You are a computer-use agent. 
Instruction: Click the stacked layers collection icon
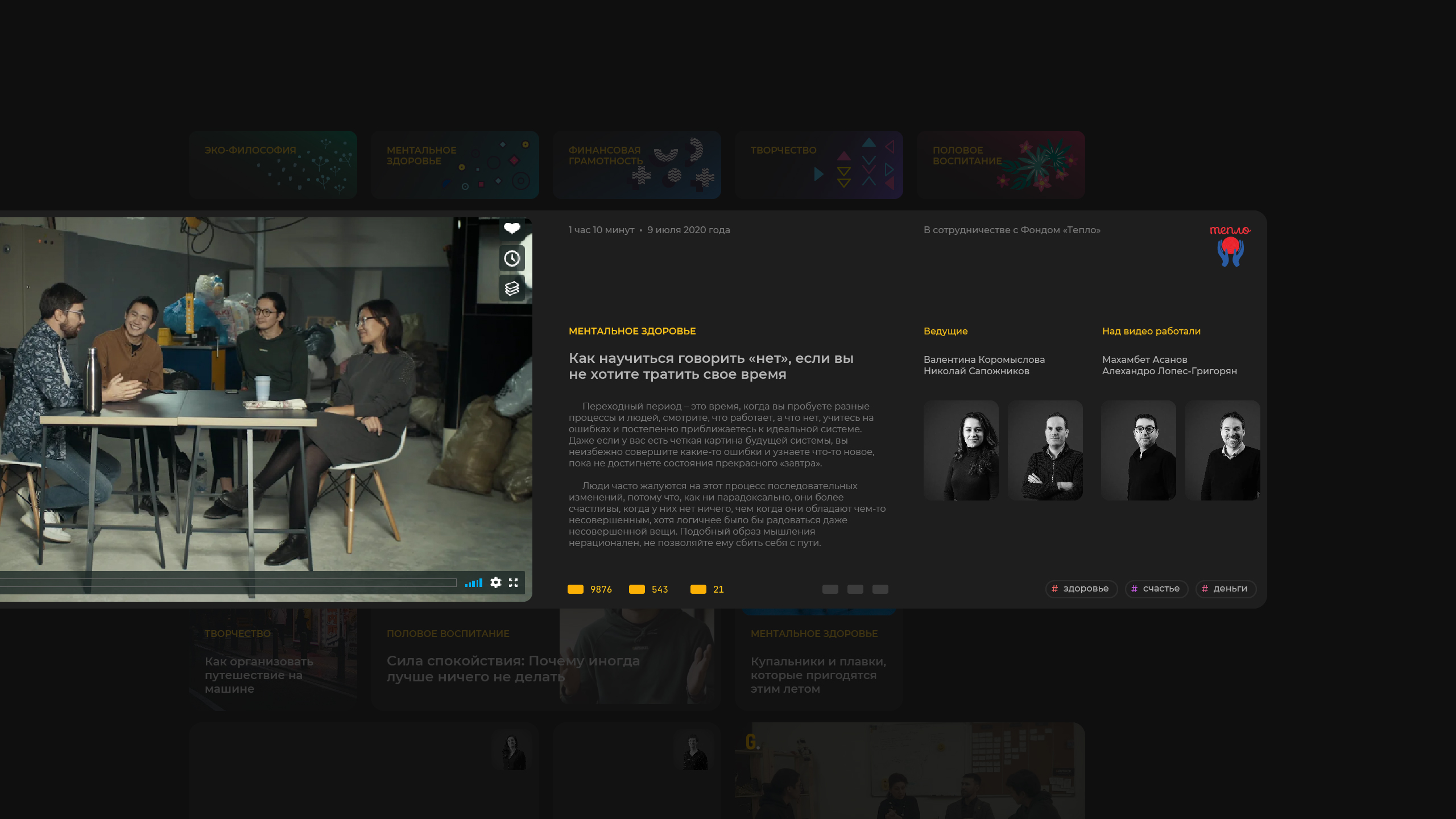click(x=512, y=288)
